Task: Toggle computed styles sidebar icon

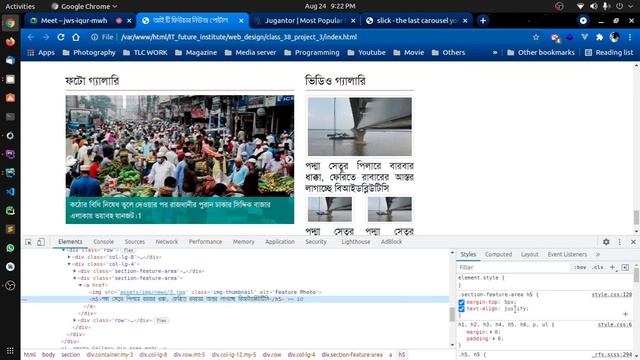Action: tap(625, 267)
